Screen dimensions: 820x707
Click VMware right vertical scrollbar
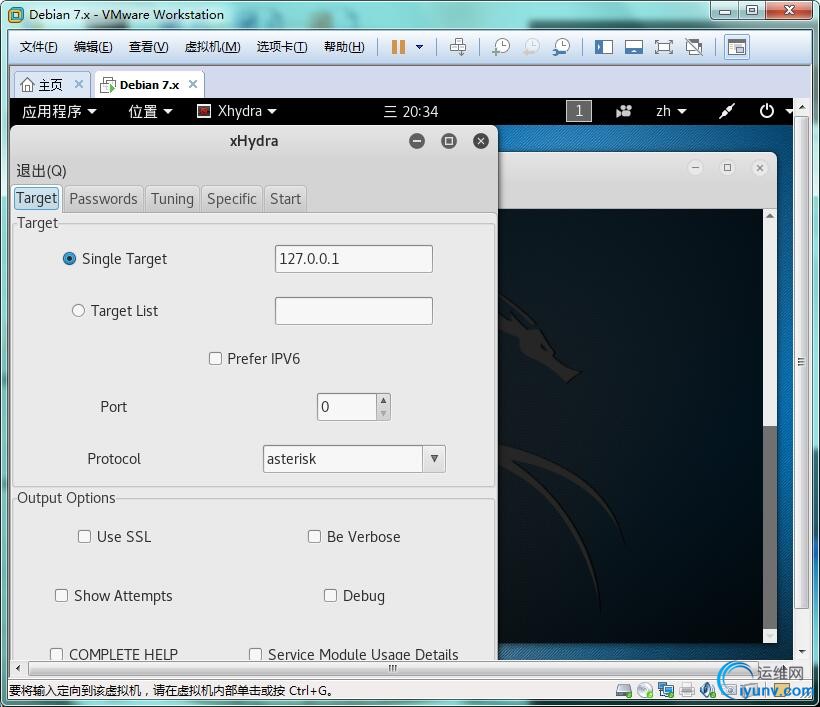click(801, 362)
